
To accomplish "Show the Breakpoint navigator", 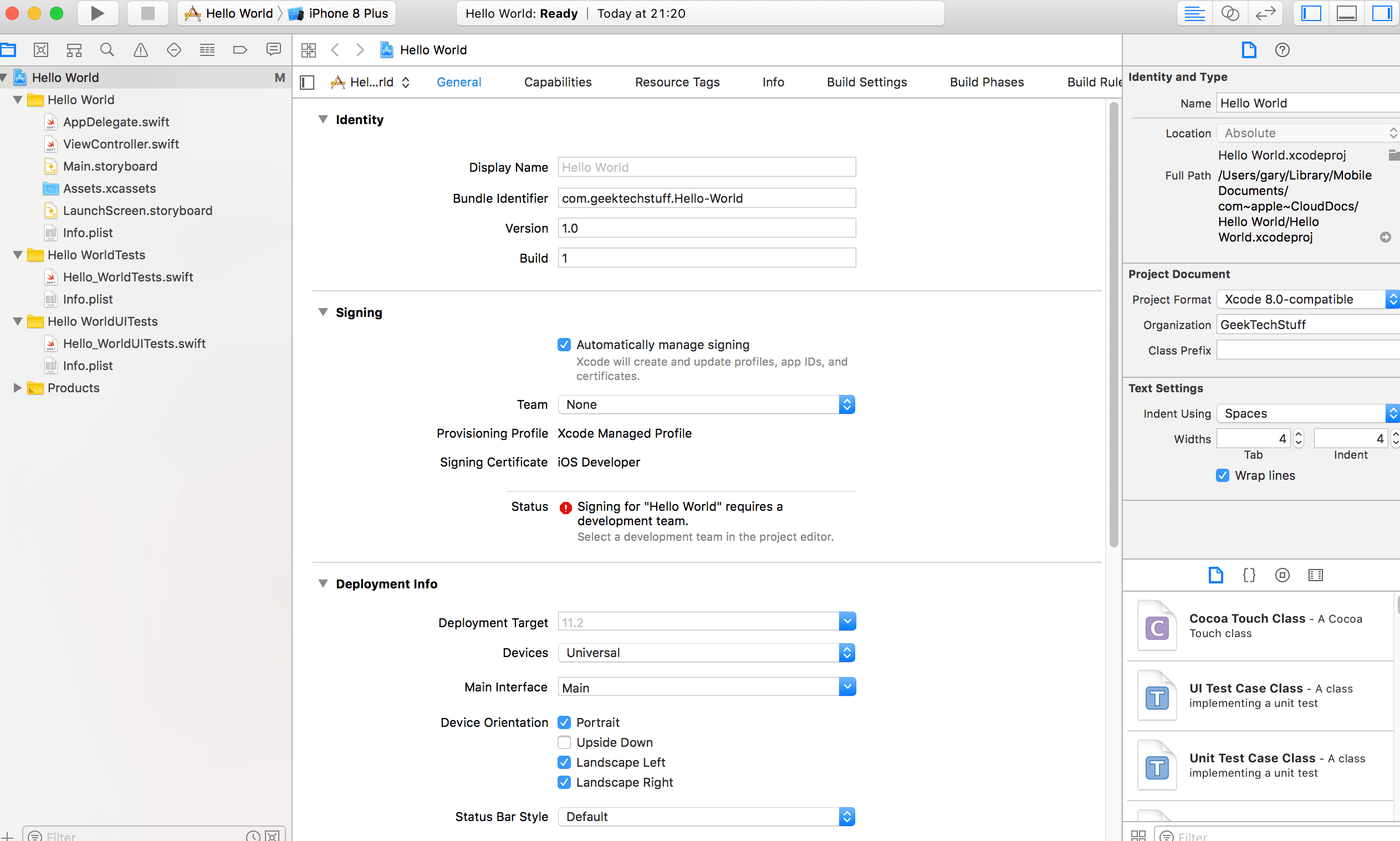I will point(240,50).
